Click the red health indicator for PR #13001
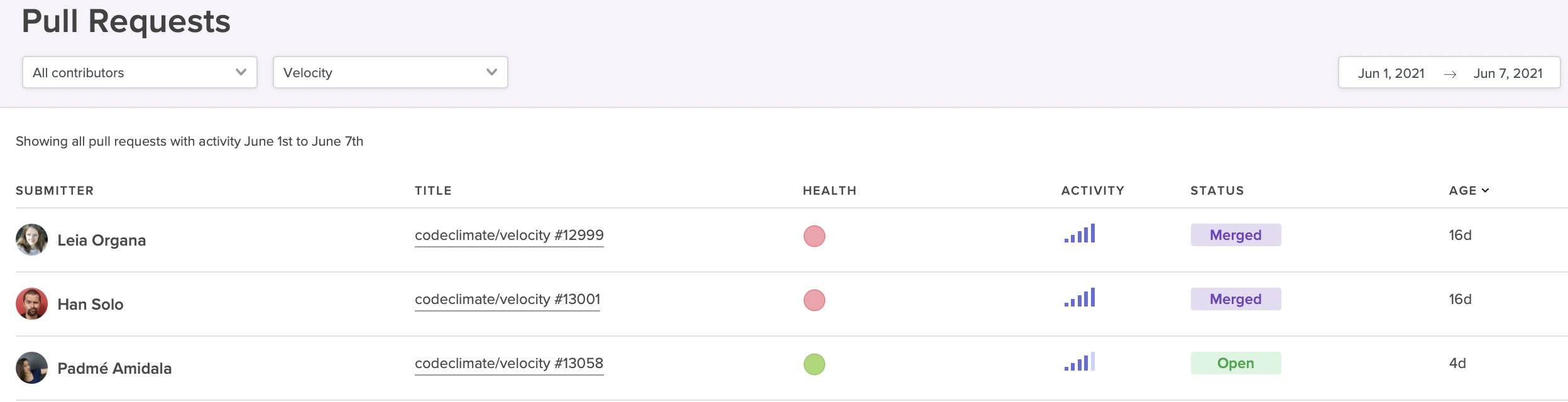This screenshot has height=402, width=1568. tap(815, 301)
